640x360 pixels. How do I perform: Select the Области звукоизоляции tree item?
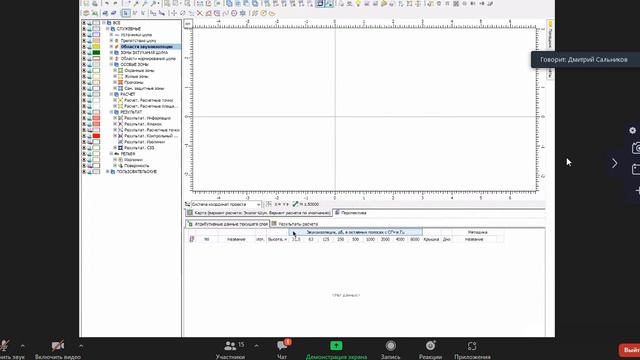coord(147,47)
